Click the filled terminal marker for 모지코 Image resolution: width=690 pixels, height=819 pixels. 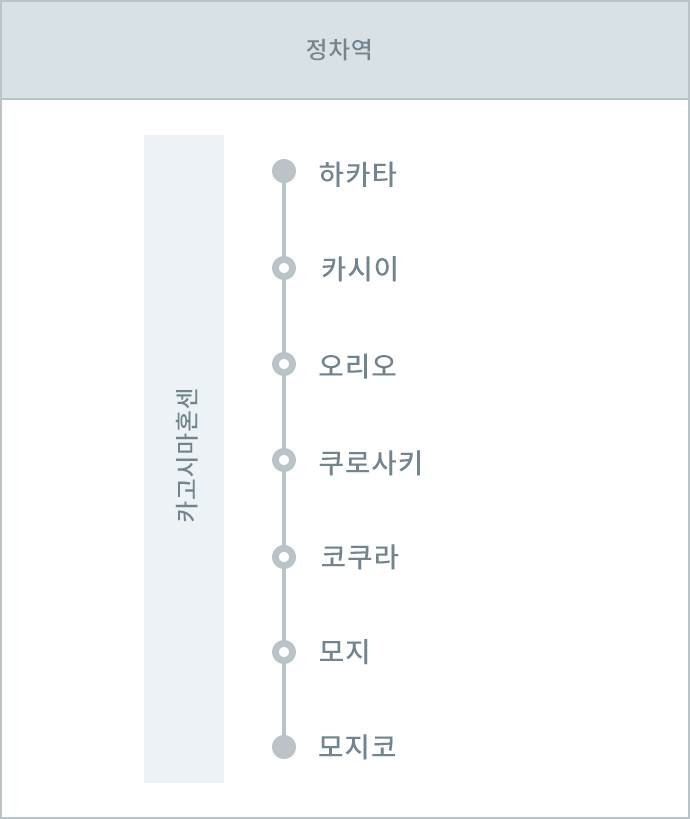pos(284,747)
